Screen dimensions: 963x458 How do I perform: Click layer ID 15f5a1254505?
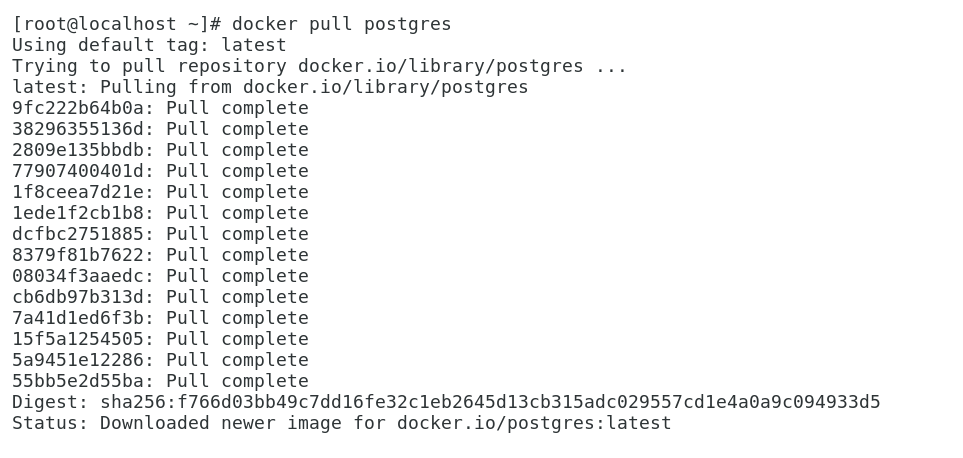click(x=83, y=339)
